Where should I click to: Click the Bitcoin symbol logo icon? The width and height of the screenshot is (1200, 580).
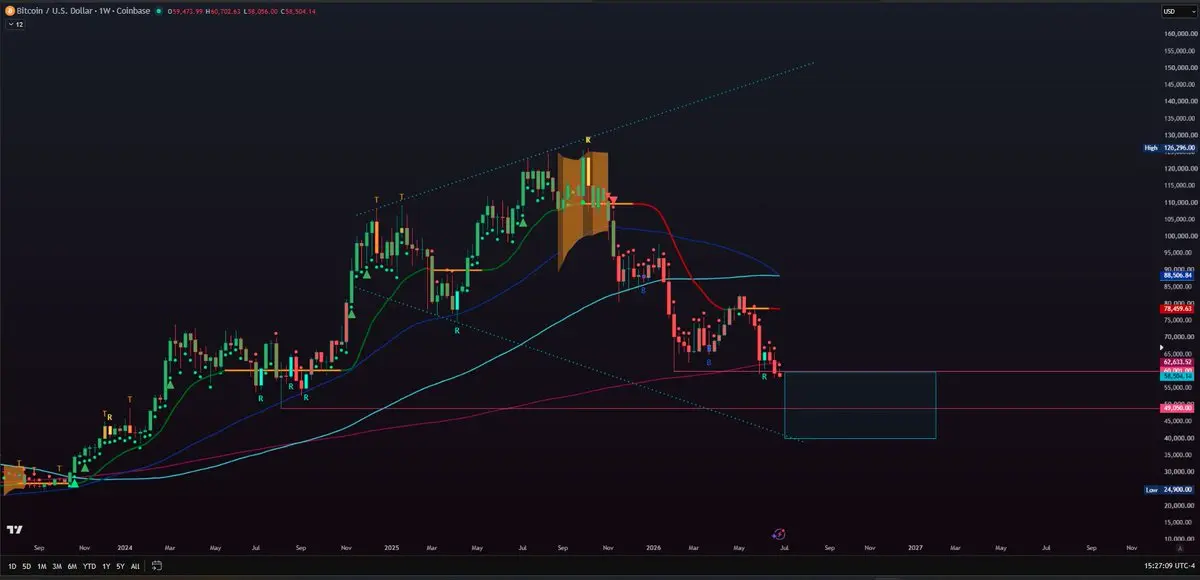8,11
